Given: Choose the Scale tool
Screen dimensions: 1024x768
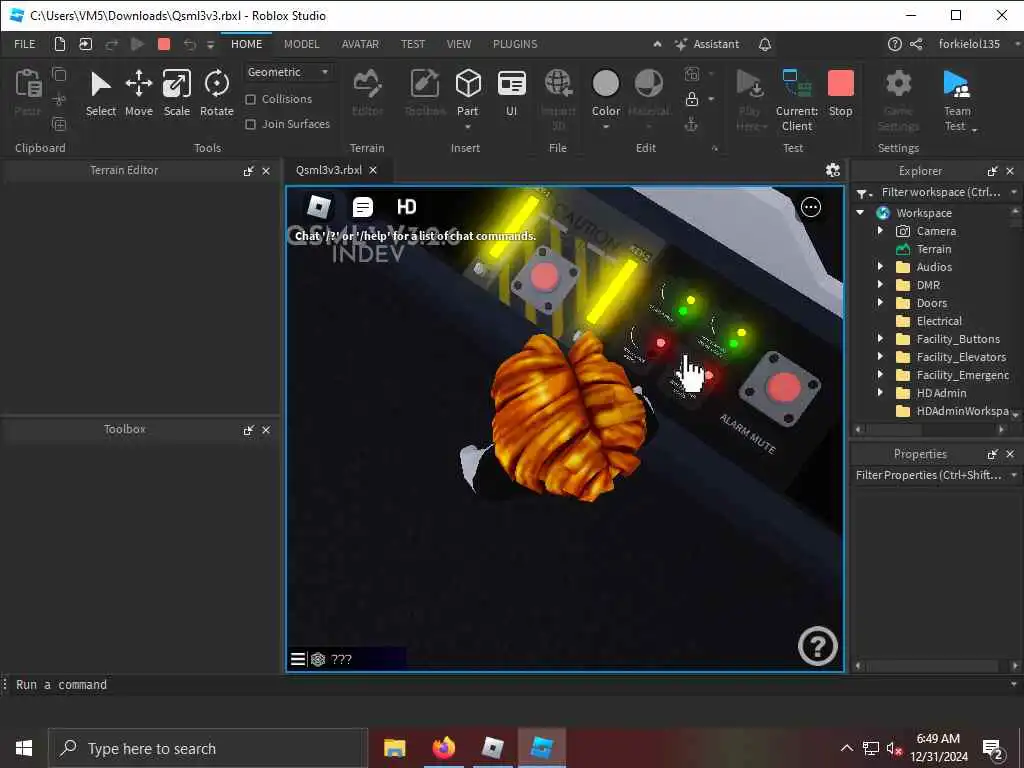Looking at the screenshot, I should pos(176,94).
